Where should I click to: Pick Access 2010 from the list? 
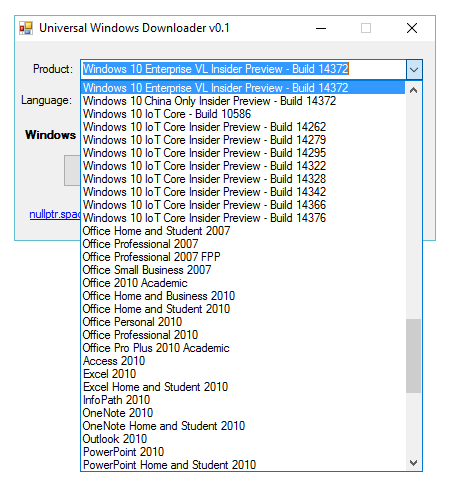[243, 361]
